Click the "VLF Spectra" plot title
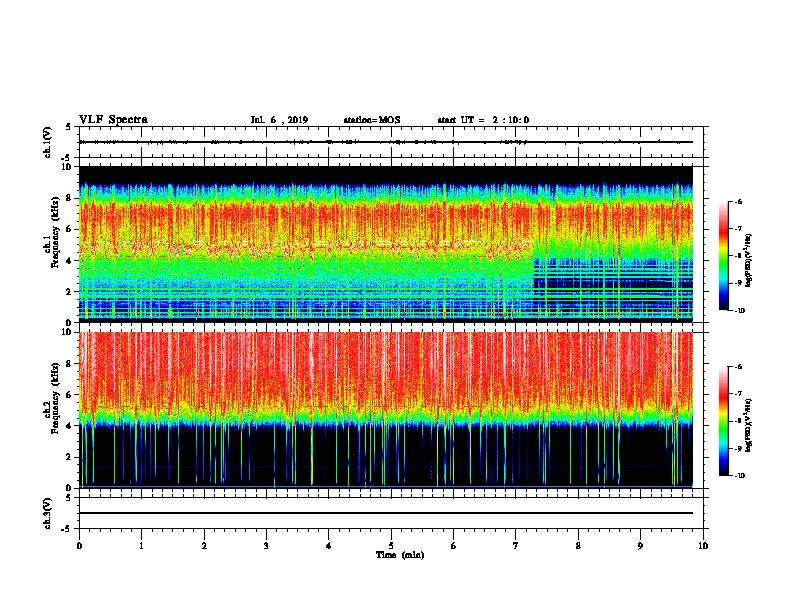The height and width of the screenshot is (612, 792). (113, 120)
